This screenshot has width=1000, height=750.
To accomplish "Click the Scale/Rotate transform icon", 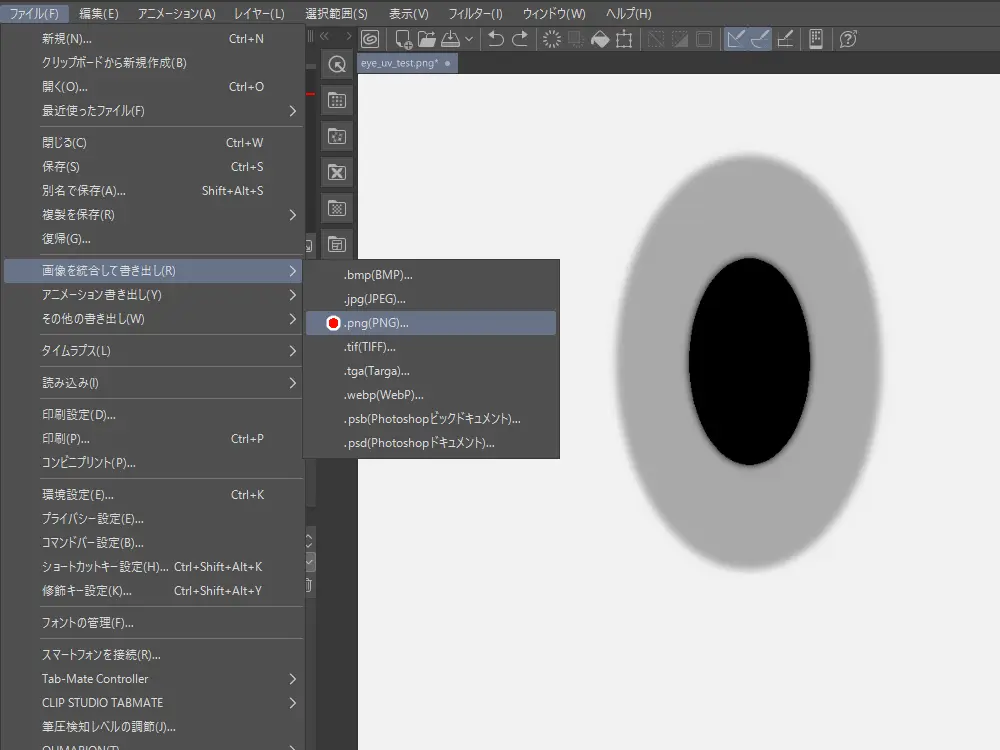I will coord(625,39).
